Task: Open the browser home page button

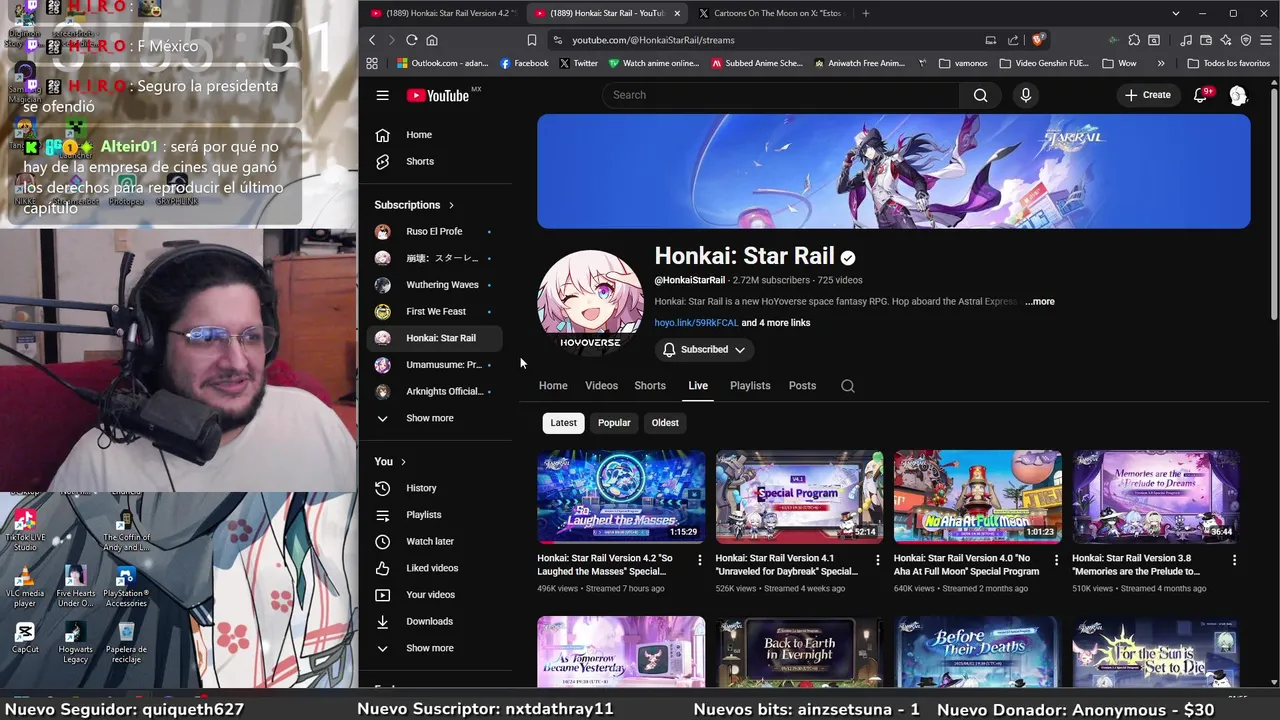Action: point(432,40)
